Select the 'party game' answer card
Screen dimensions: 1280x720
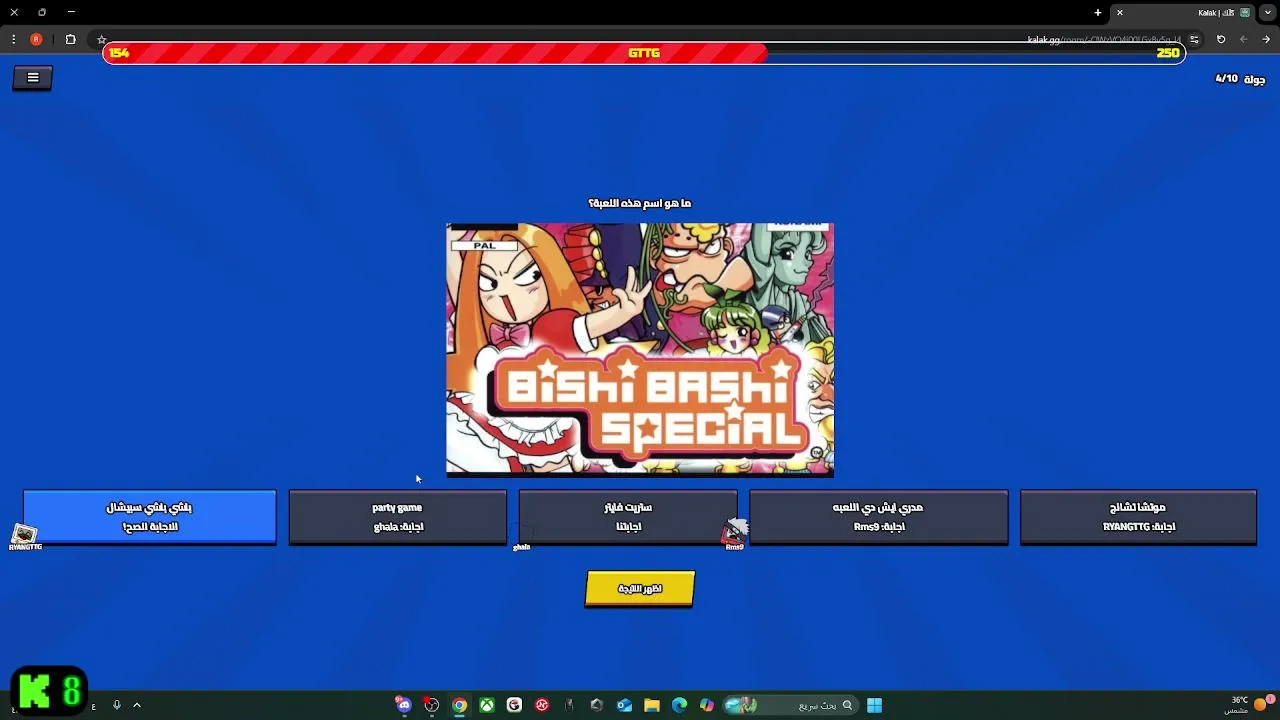tap(398, 517)
